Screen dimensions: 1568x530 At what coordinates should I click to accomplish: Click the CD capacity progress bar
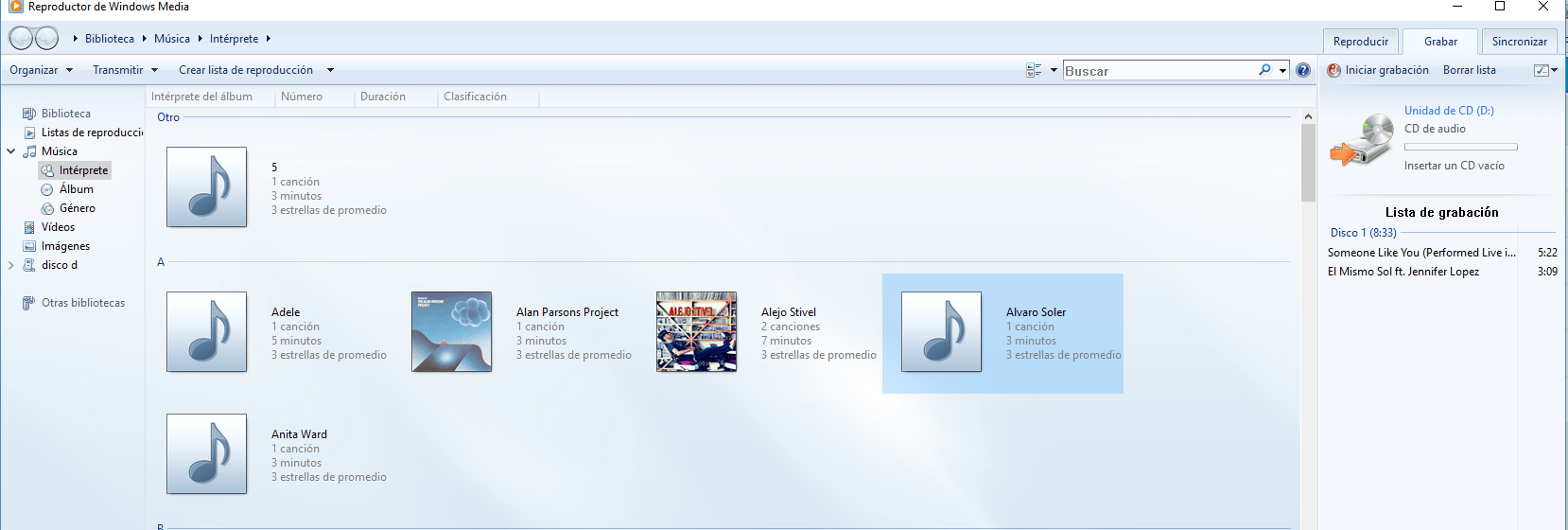pyautogui.click(x=1461, y=147)
